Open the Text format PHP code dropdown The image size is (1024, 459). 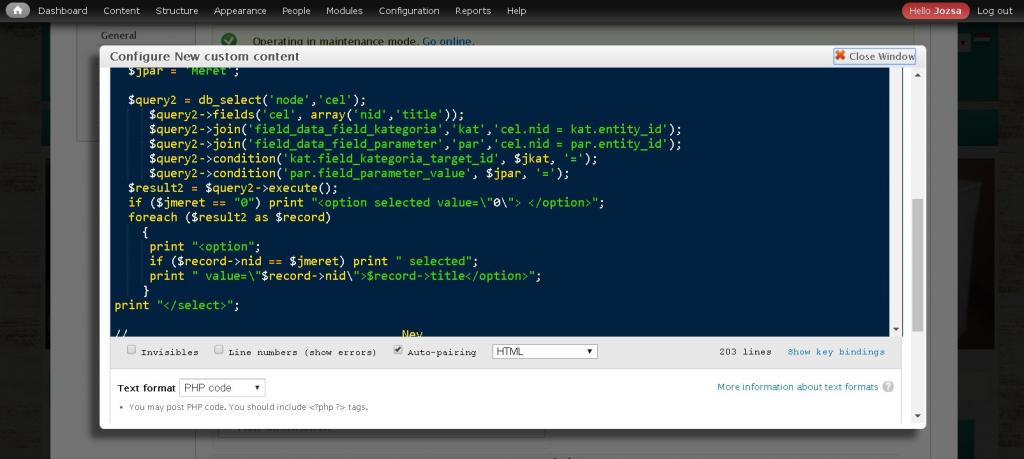click(222, 387)
